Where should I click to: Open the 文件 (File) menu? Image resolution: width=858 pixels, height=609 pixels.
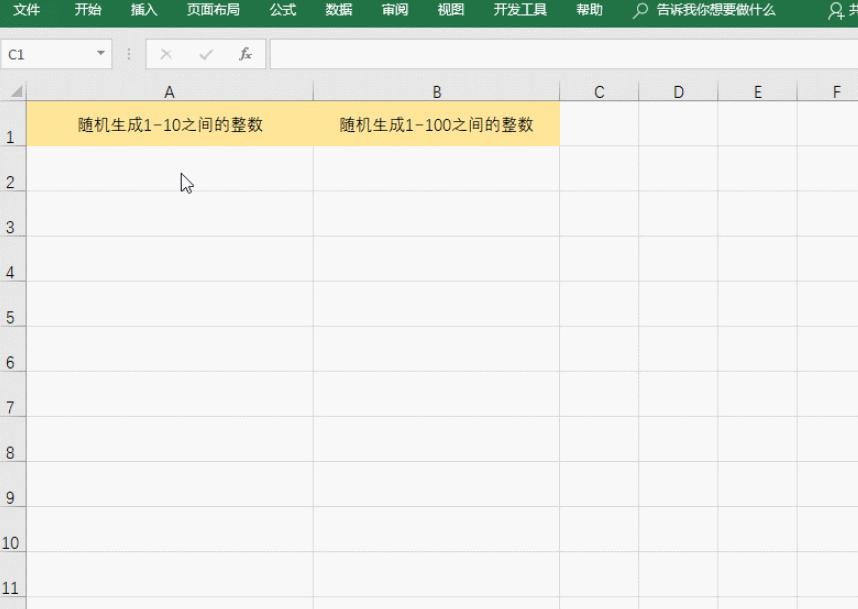click(x=27, y=11)
